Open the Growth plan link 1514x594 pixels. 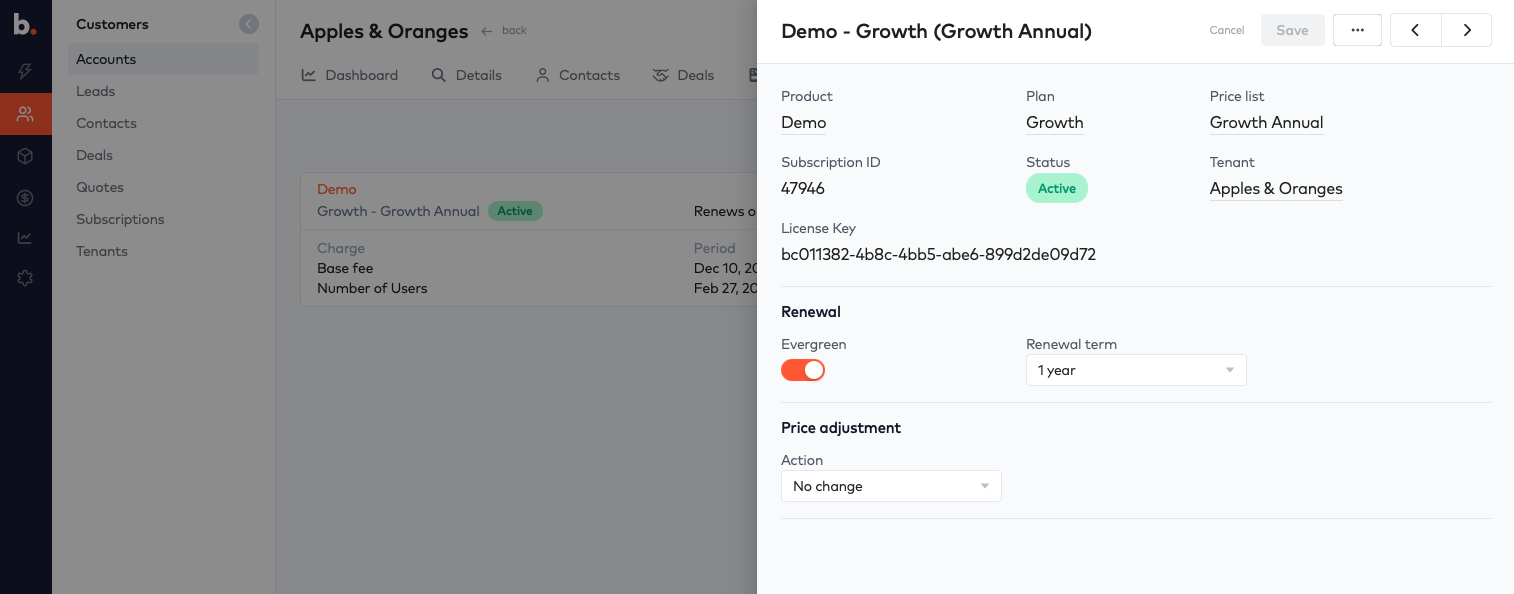click(x=1055, y=123)
